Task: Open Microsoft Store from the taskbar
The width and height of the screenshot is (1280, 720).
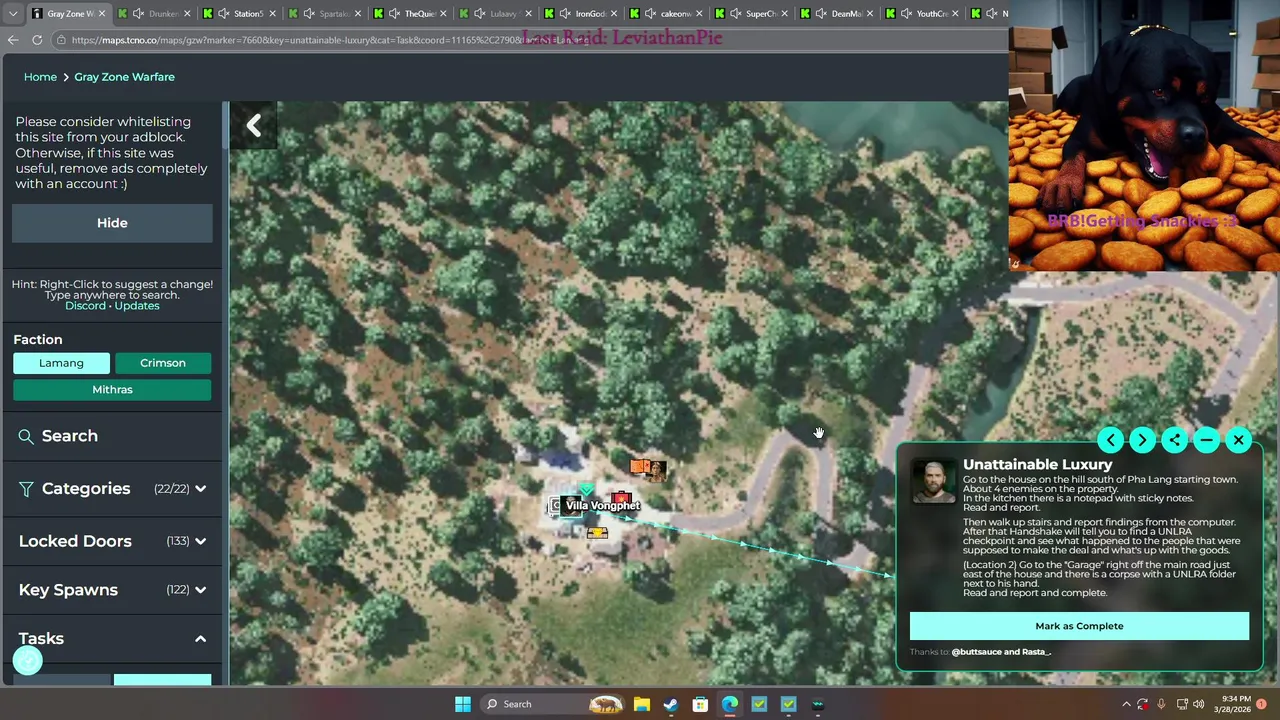Action: [x=700, y=704]
